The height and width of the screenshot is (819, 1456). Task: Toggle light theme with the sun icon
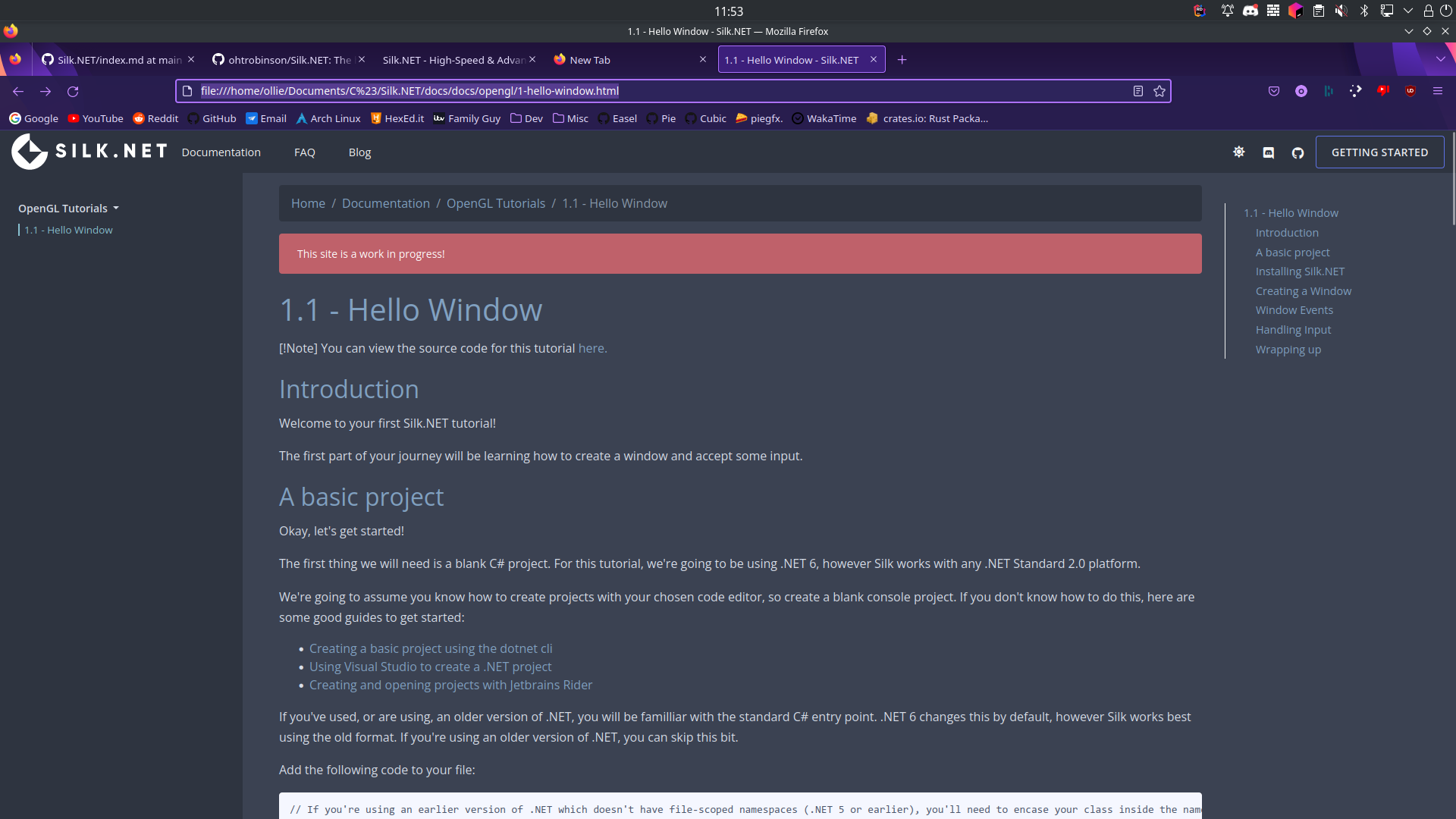(1239, 152)
